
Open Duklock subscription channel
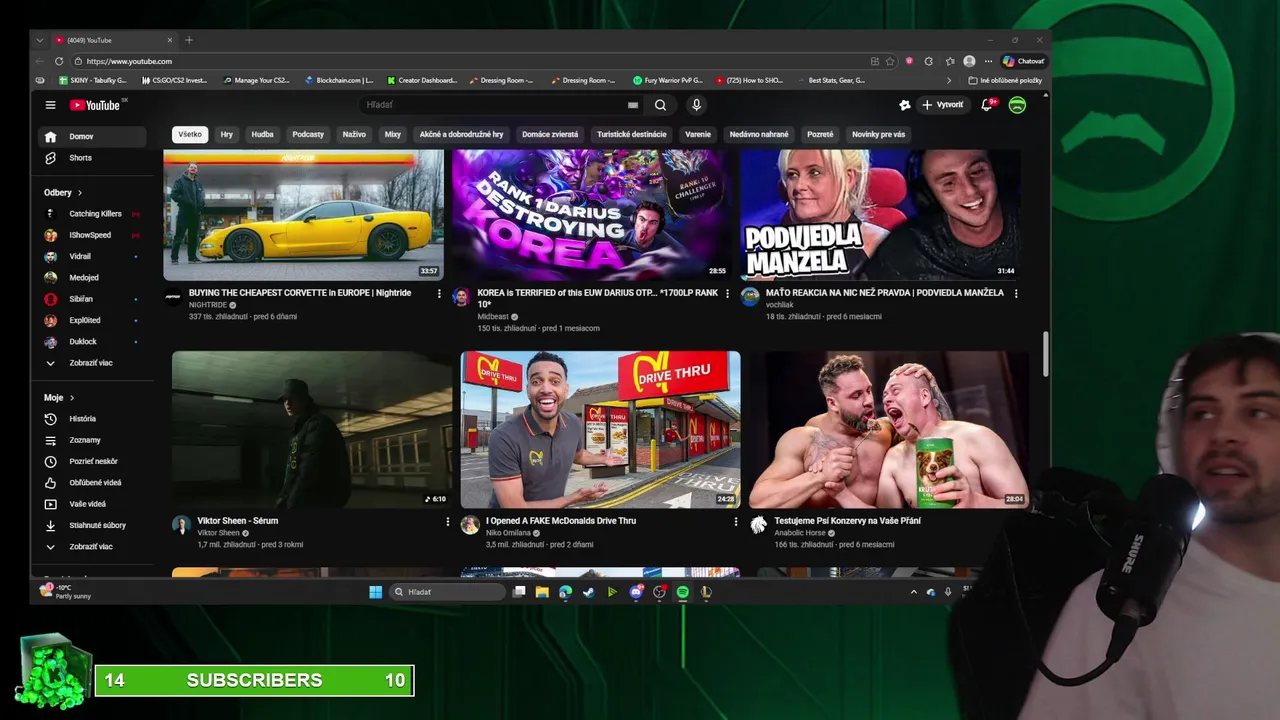point(93,342)
